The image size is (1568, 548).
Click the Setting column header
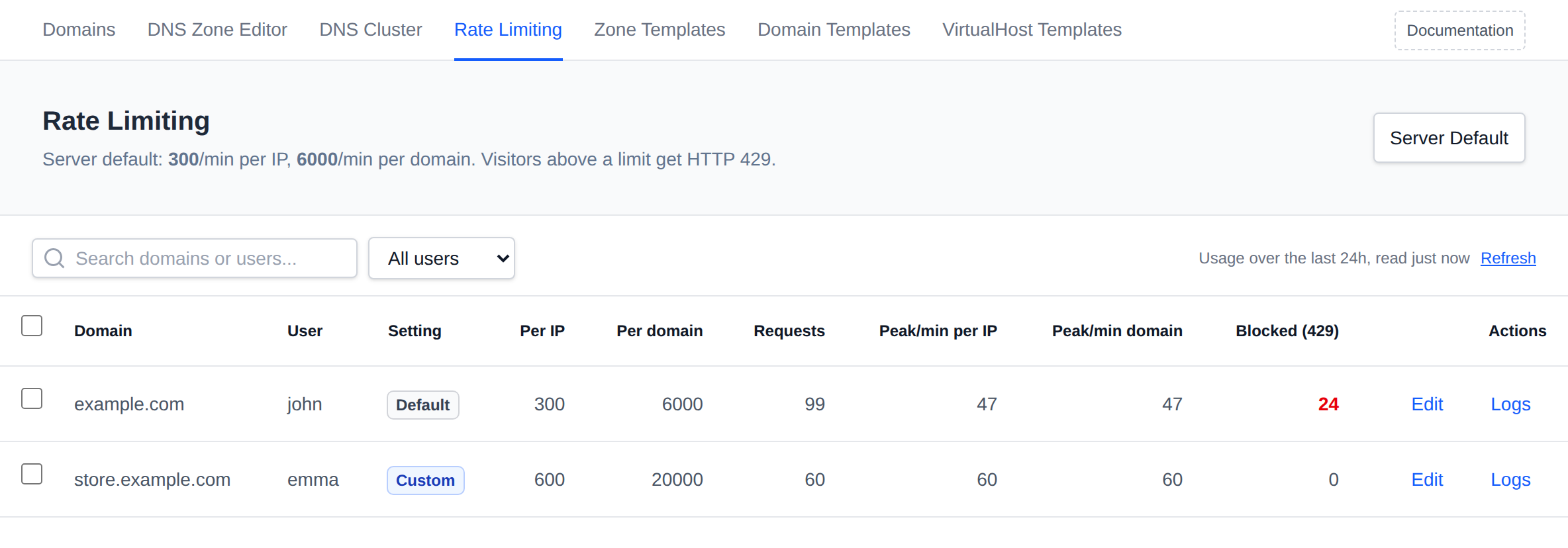click(x=415, y=331)
